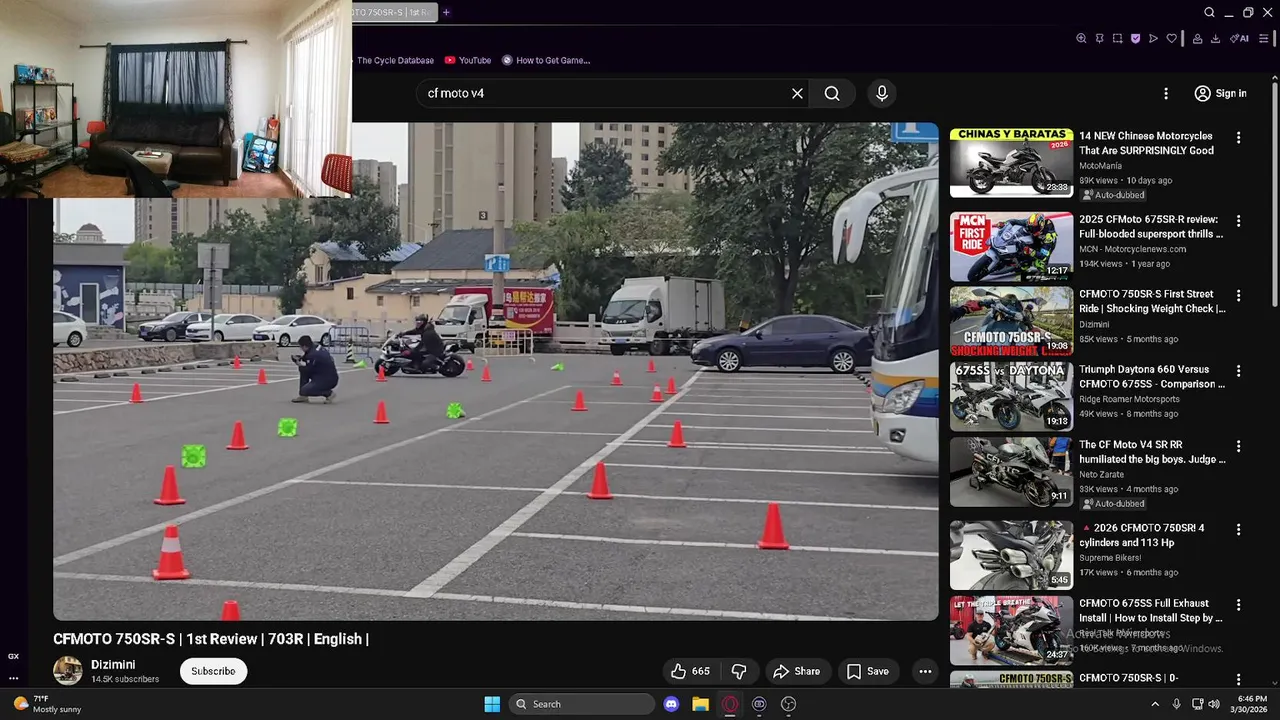Open the browser downloads icon

1215,38
